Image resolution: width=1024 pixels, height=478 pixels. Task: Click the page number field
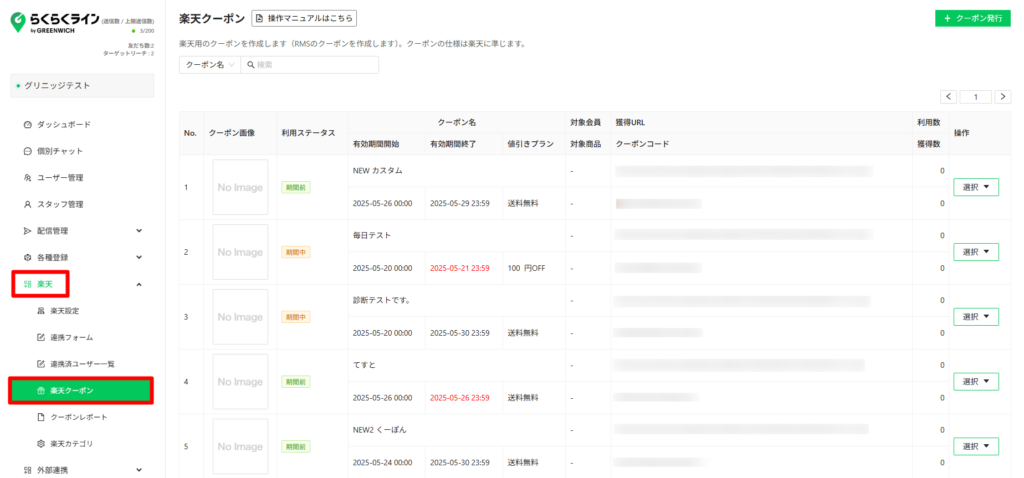click(x=976, y=97)
